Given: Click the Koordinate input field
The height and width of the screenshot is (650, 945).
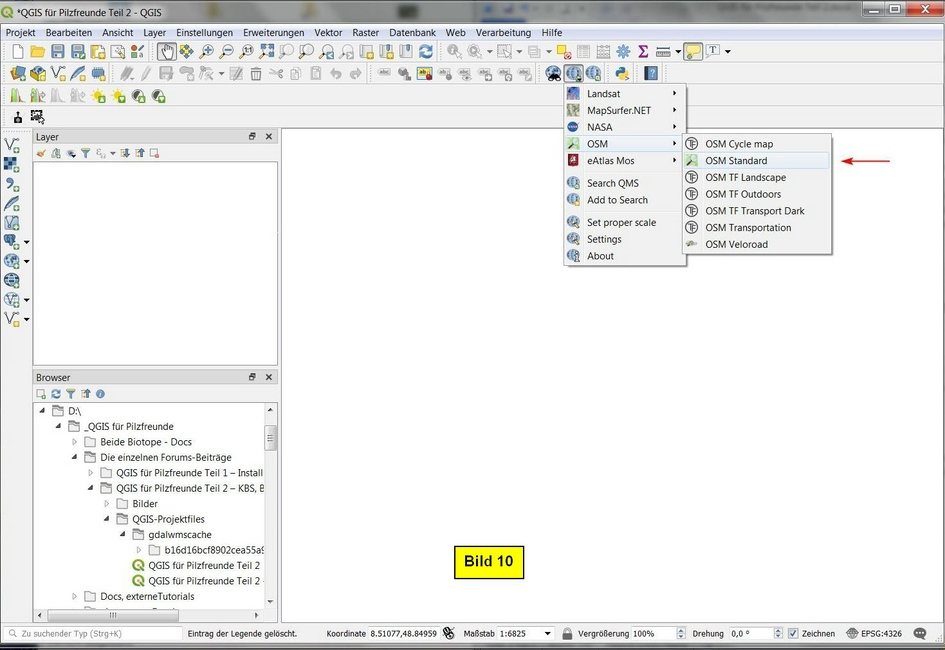Looking at the screenshot, I should [403, 633].
